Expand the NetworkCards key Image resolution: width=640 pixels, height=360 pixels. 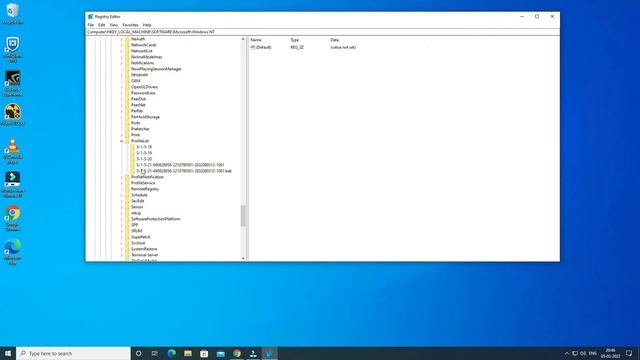click(x=122, y=45)
